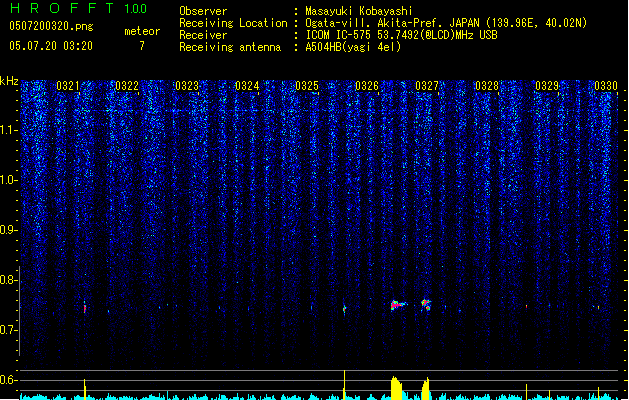This screenshot has width=629, height=400.
Task: Click the 'meteor' count label
Action: (x=142, y=31)
